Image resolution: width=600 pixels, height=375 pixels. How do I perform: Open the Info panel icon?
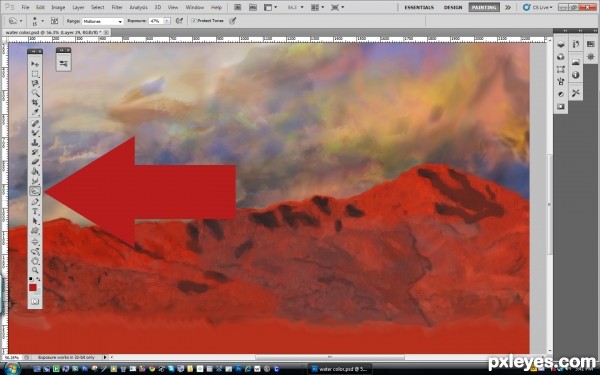(576, 75)
